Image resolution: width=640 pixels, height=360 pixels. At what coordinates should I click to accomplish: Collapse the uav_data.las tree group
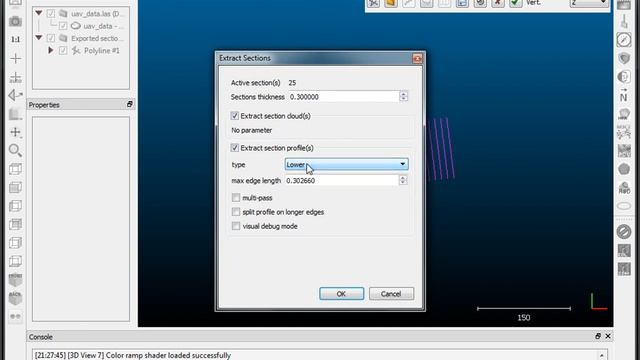(39, 13)
